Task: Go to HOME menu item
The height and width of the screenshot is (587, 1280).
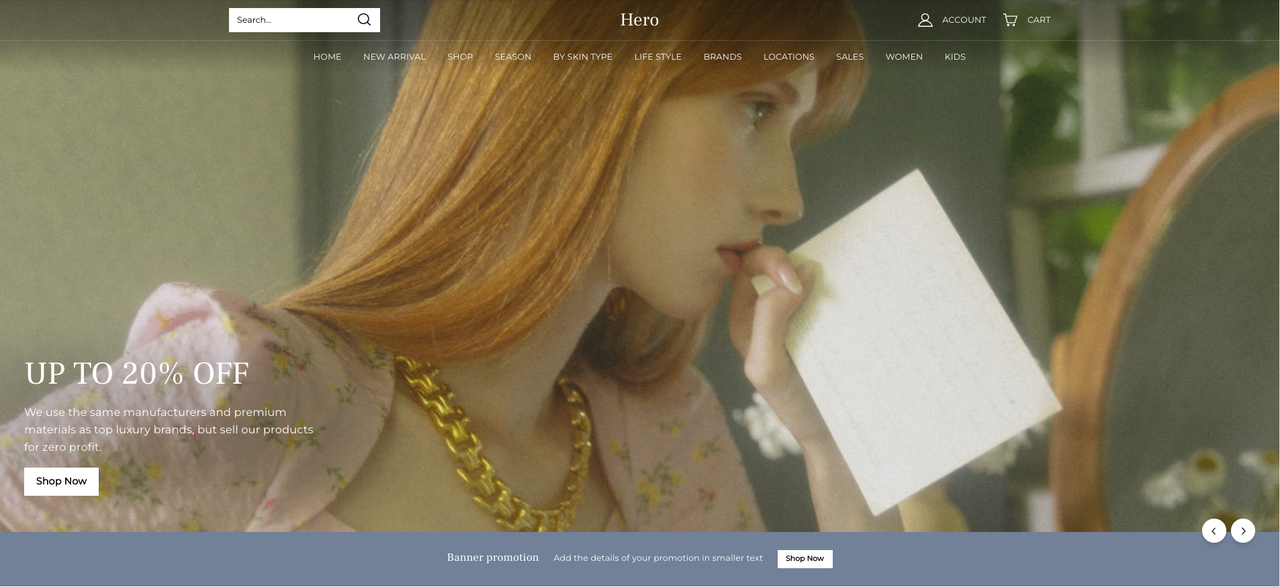Action: [327, 57]
